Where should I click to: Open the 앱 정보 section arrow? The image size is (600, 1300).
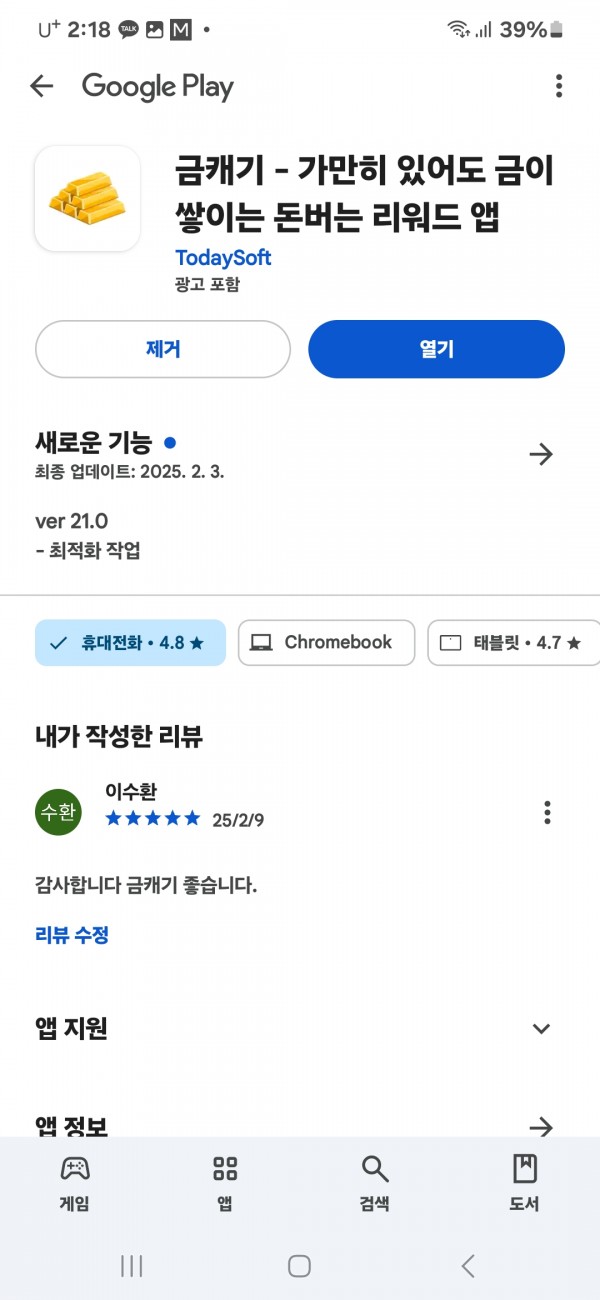(541, 1128)
